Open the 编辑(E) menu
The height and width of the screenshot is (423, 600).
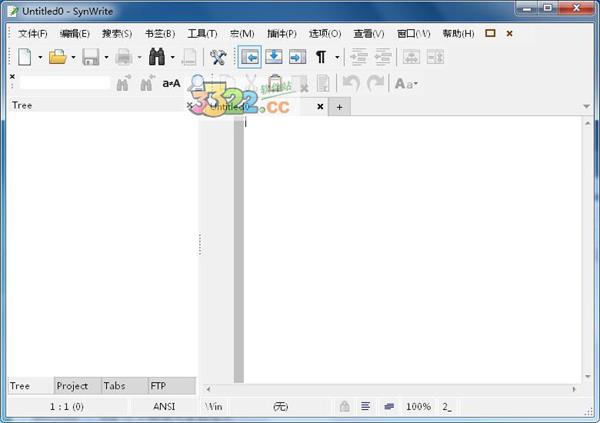[75, 34]
